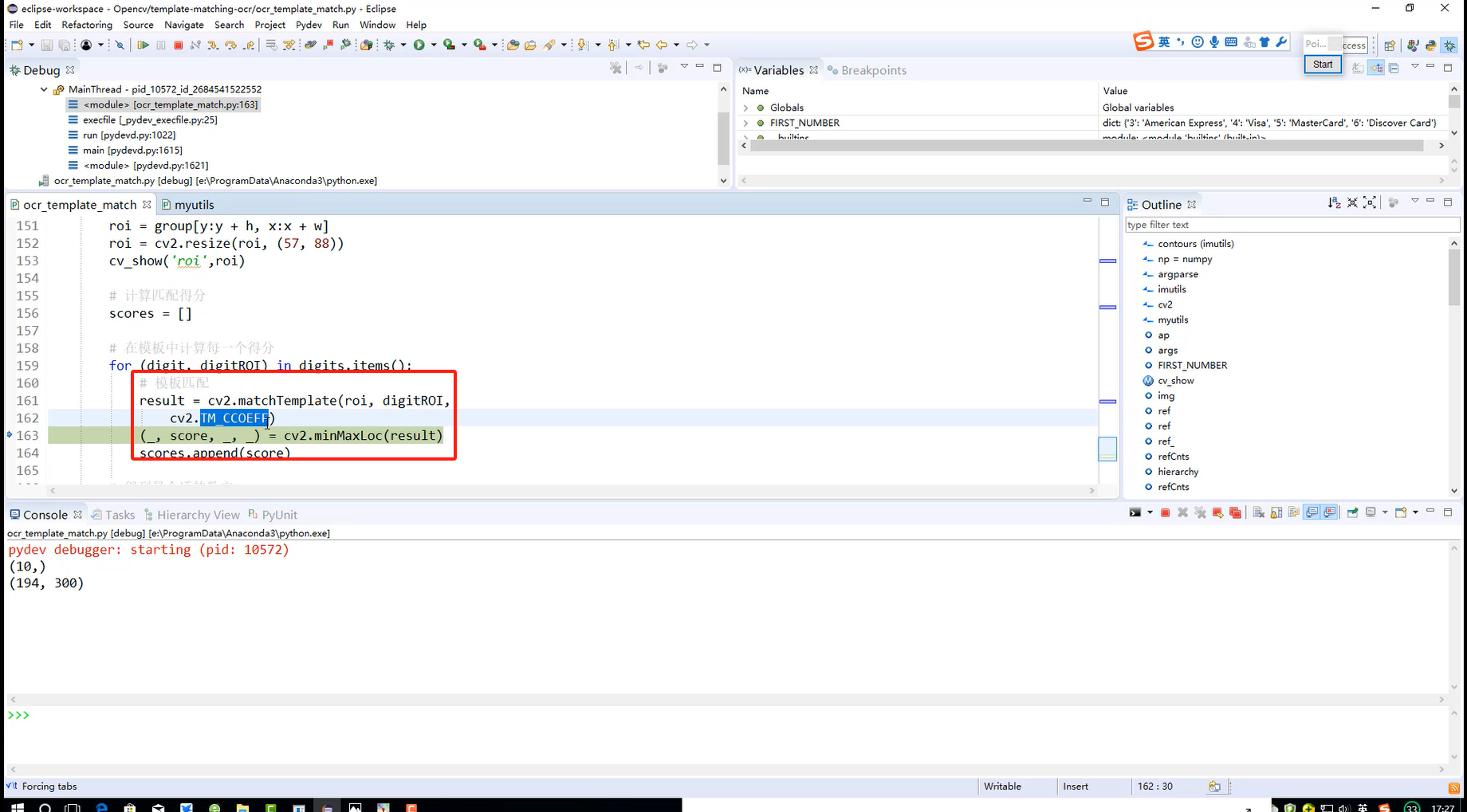The image size is (1467, 812).
Task: Toggle Scroll Lock in the Console toolbar
Action: tap(1276, 512)
